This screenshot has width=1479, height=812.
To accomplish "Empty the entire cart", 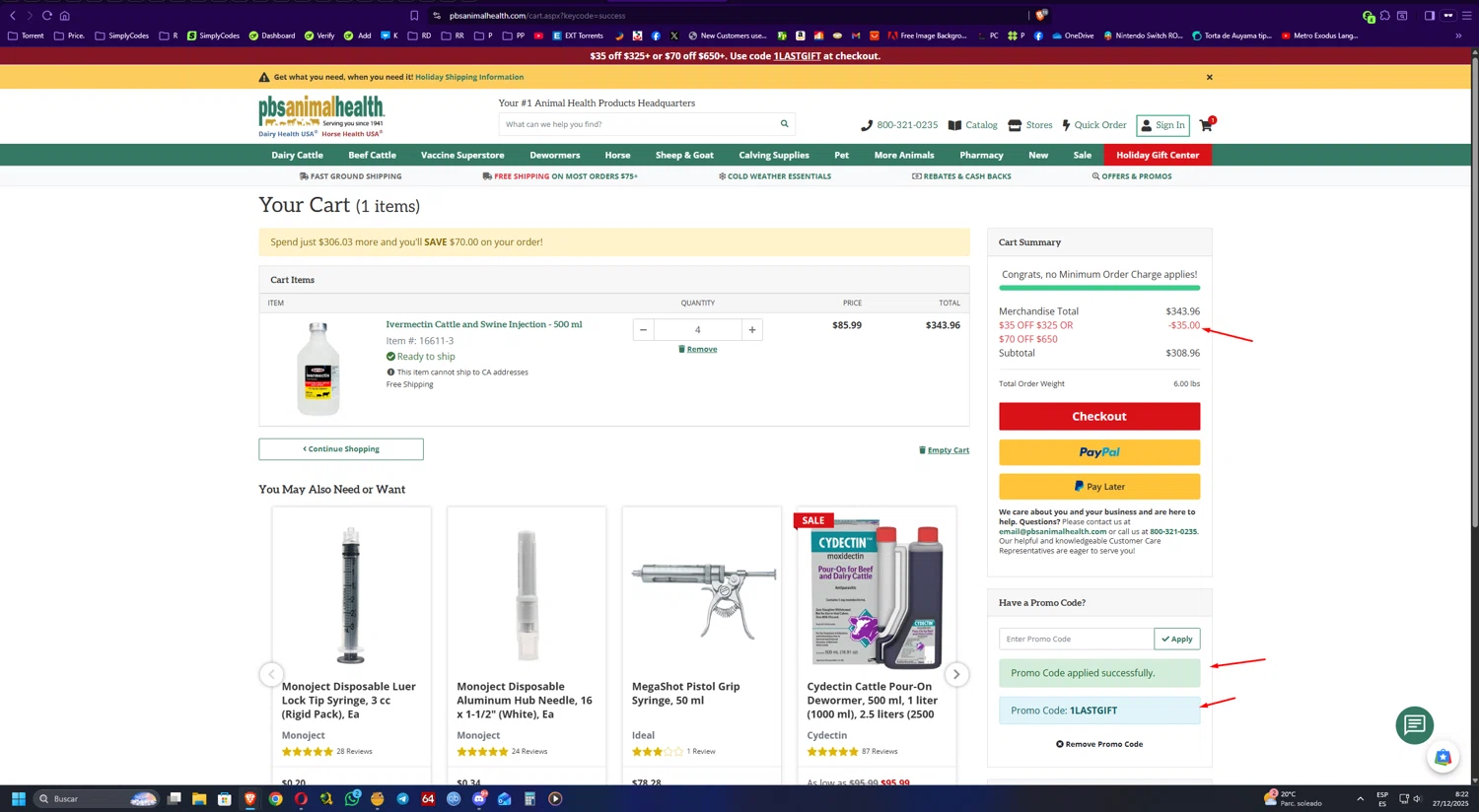I will [x=944, y=450].
